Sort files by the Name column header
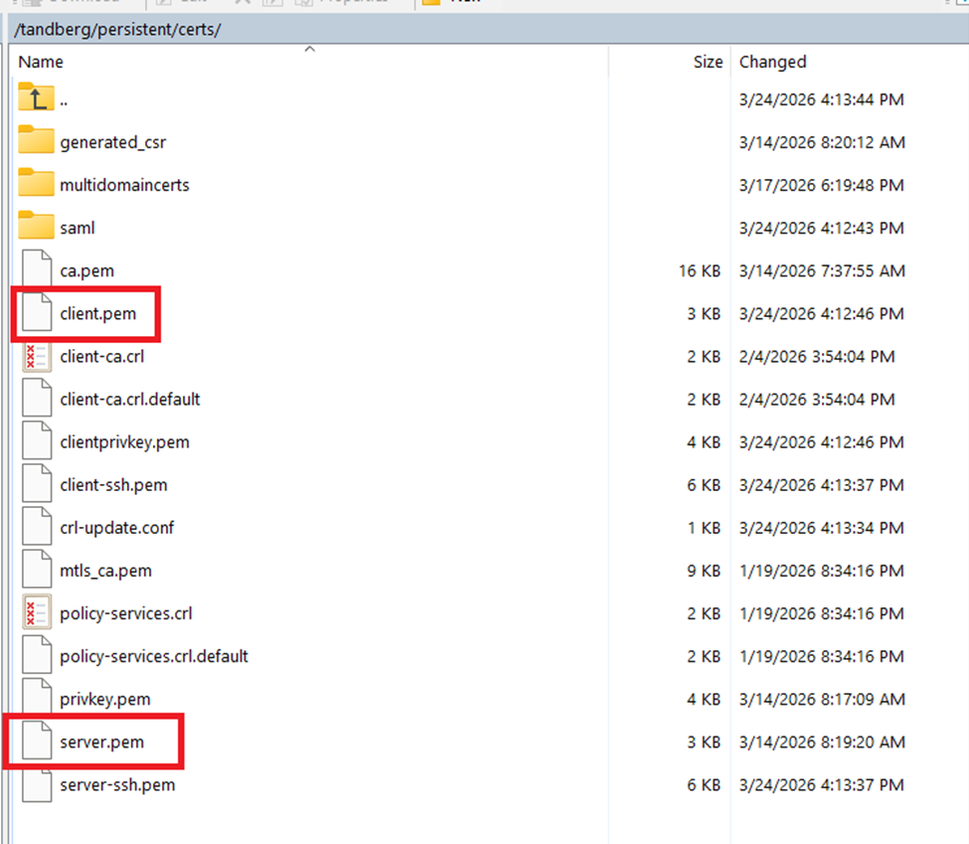 [x=41, y=62]
